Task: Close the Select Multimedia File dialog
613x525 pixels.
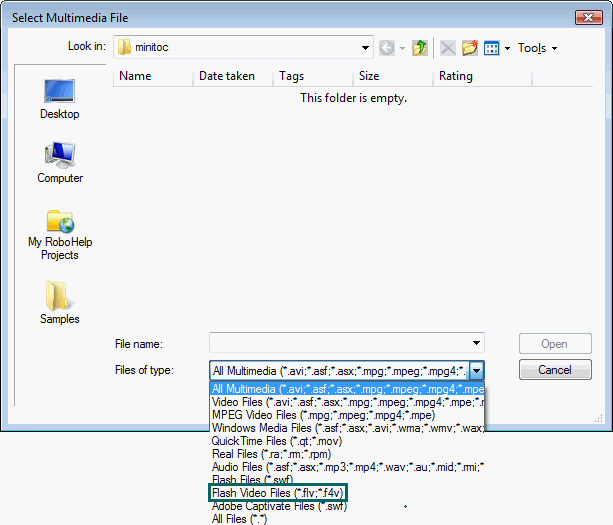Action: click(x=588, y=17)
